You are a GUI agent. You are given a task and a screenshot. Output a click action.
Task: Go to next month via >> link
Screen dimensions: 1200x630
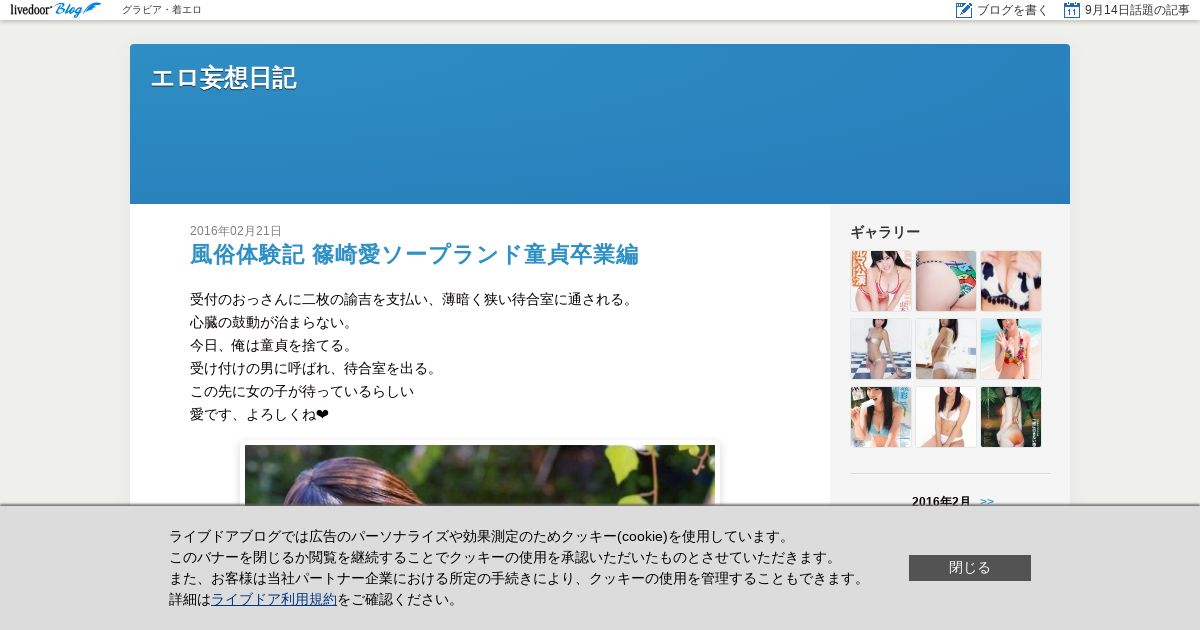pyautogui.click(x=987, y=501)
